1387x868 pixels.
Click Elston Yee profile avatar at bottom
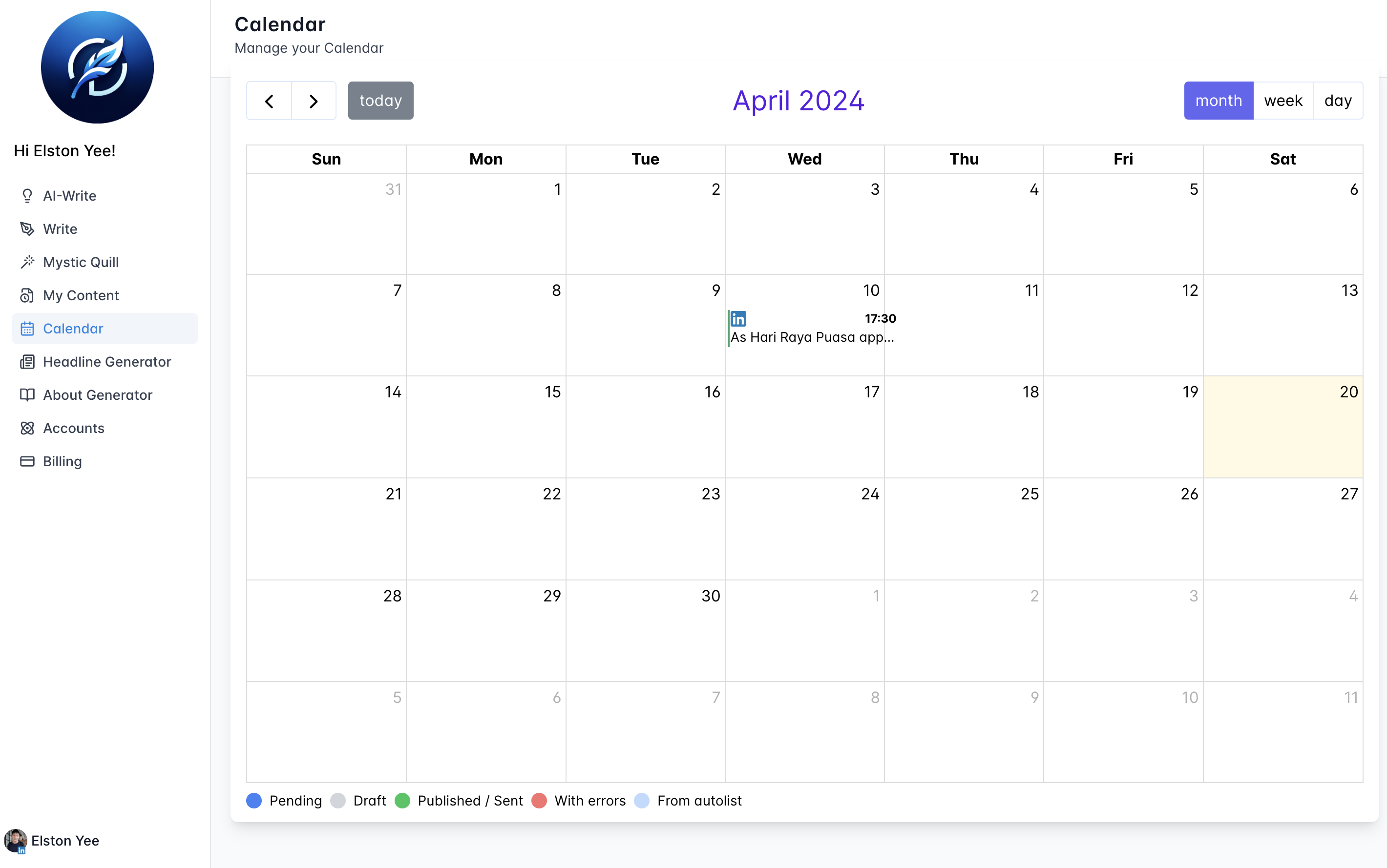[15, 841]
